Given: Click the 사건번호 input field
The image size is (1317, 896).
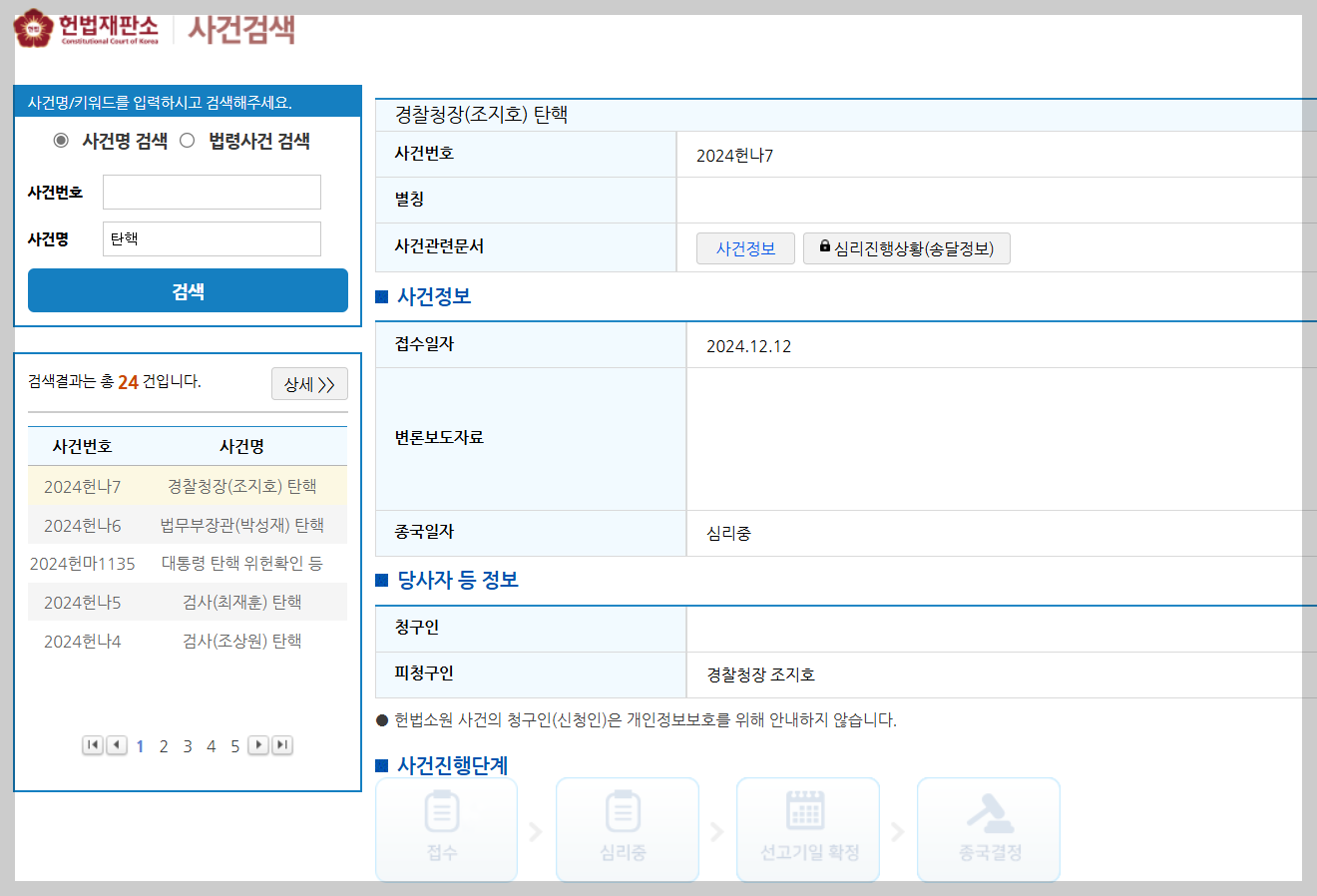Looking at the screenshot, I should (x=212, y=192).
